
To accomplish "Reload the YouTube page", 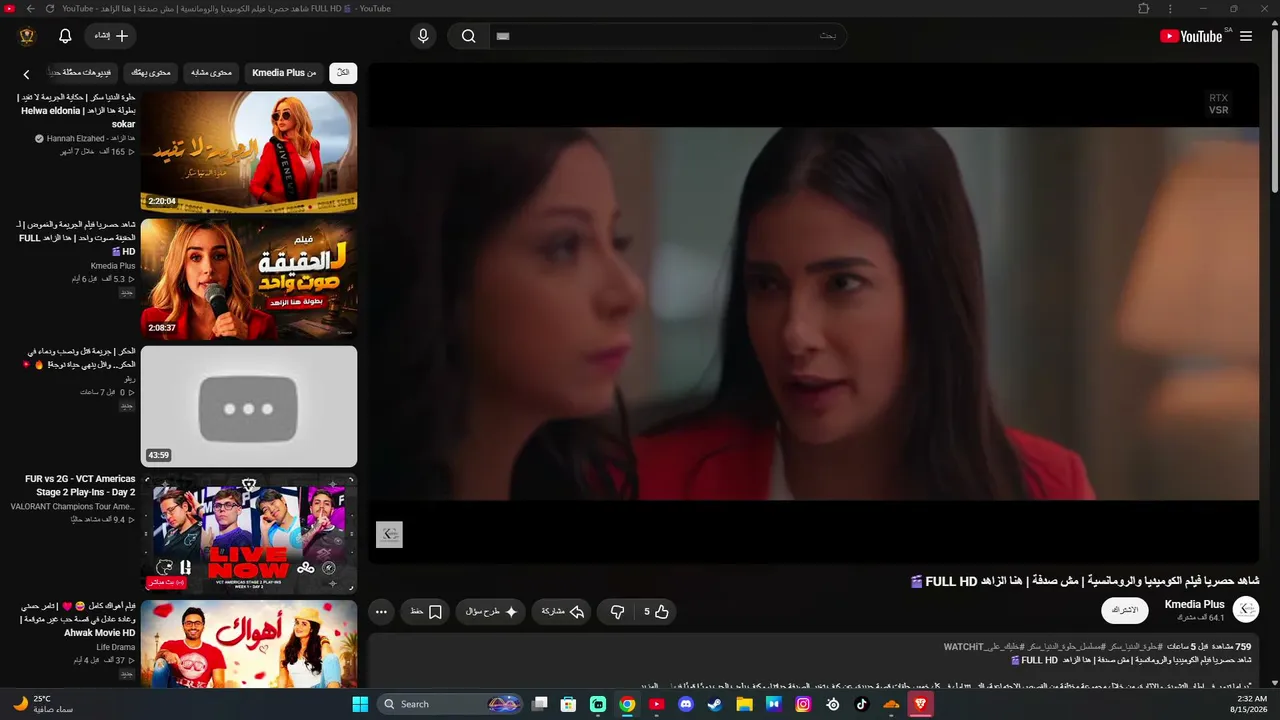I will pyautogui.click(x=49, y=9).
